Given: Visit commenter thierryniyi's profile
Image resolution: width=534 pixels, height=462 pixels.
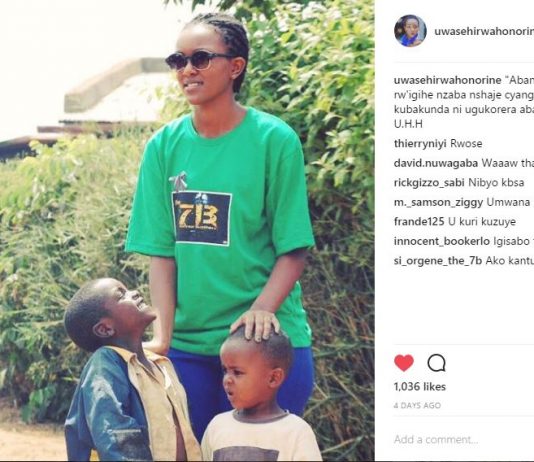Looking at the screenshot, I should pyautogui.click(x=420, y=144).
